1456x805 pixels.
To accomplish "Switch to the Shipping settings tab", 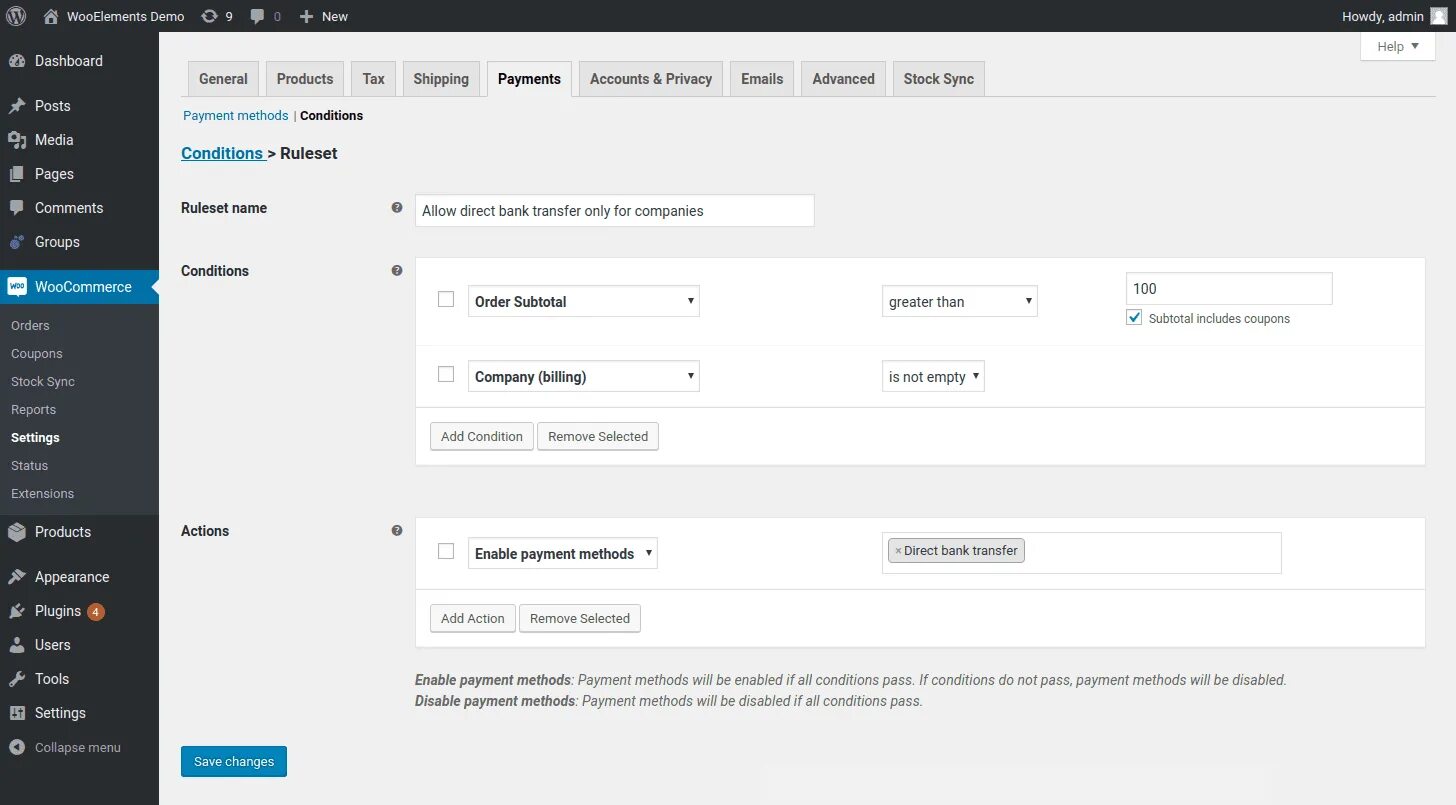I will click(x=441, y=79).
